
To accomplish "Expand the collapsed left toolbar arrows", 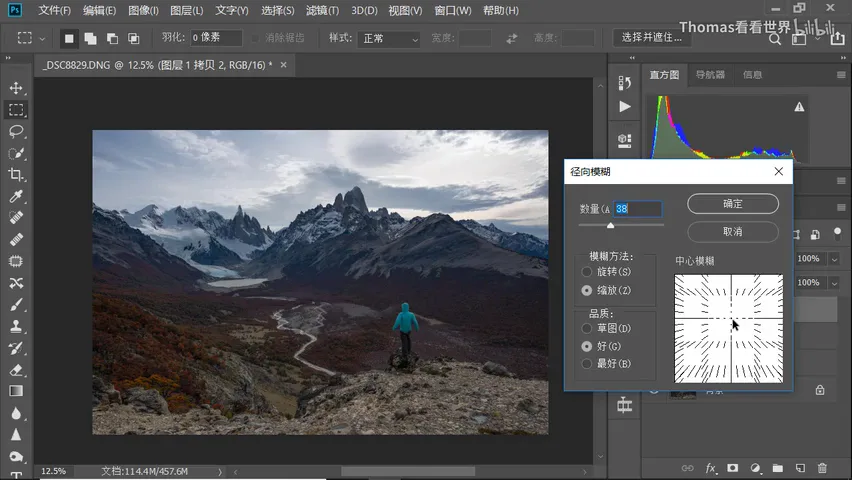I will point(8,58).
